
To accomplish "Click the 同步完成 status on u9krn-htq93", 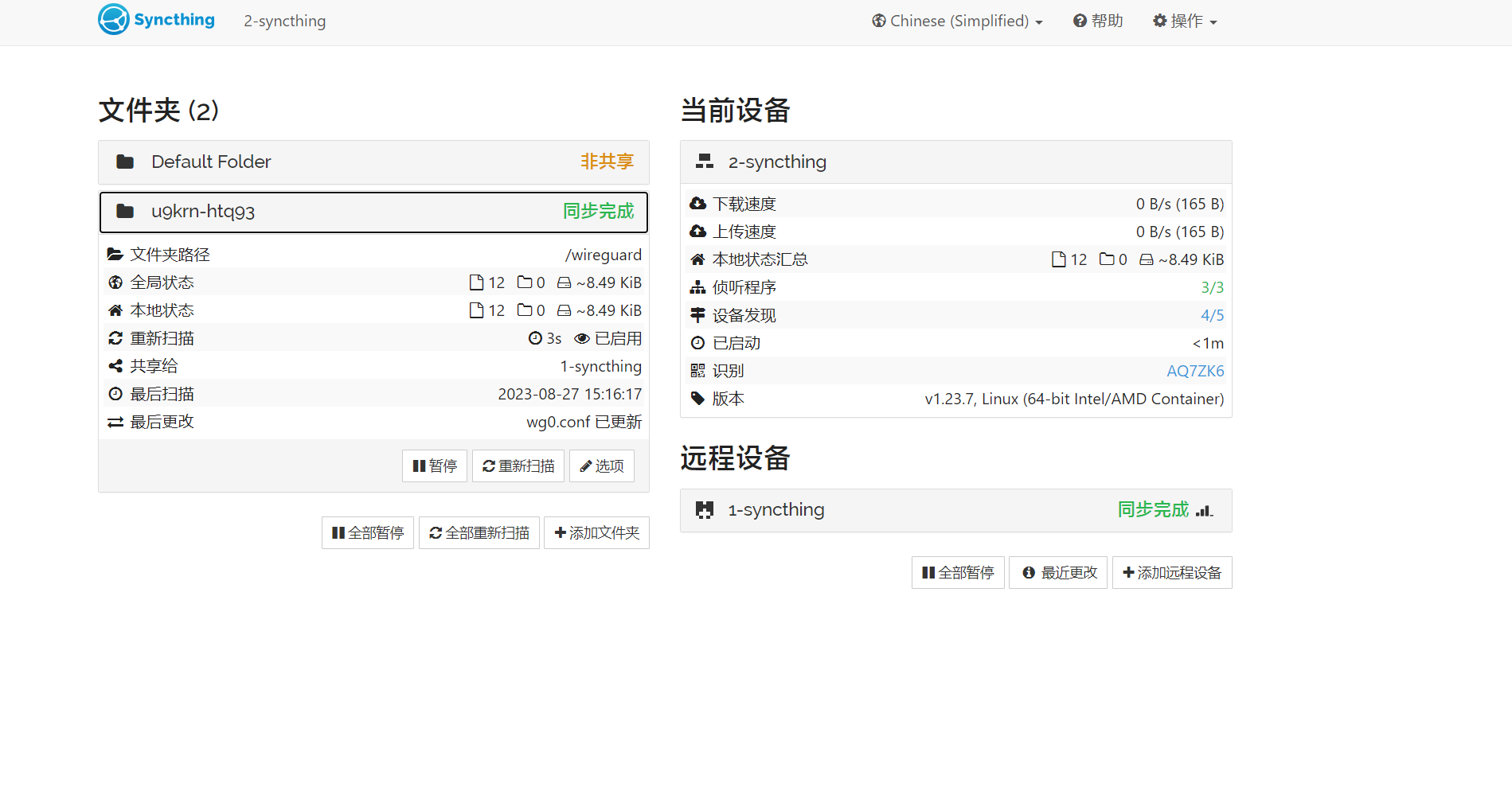I will click(x=599, y=212).
